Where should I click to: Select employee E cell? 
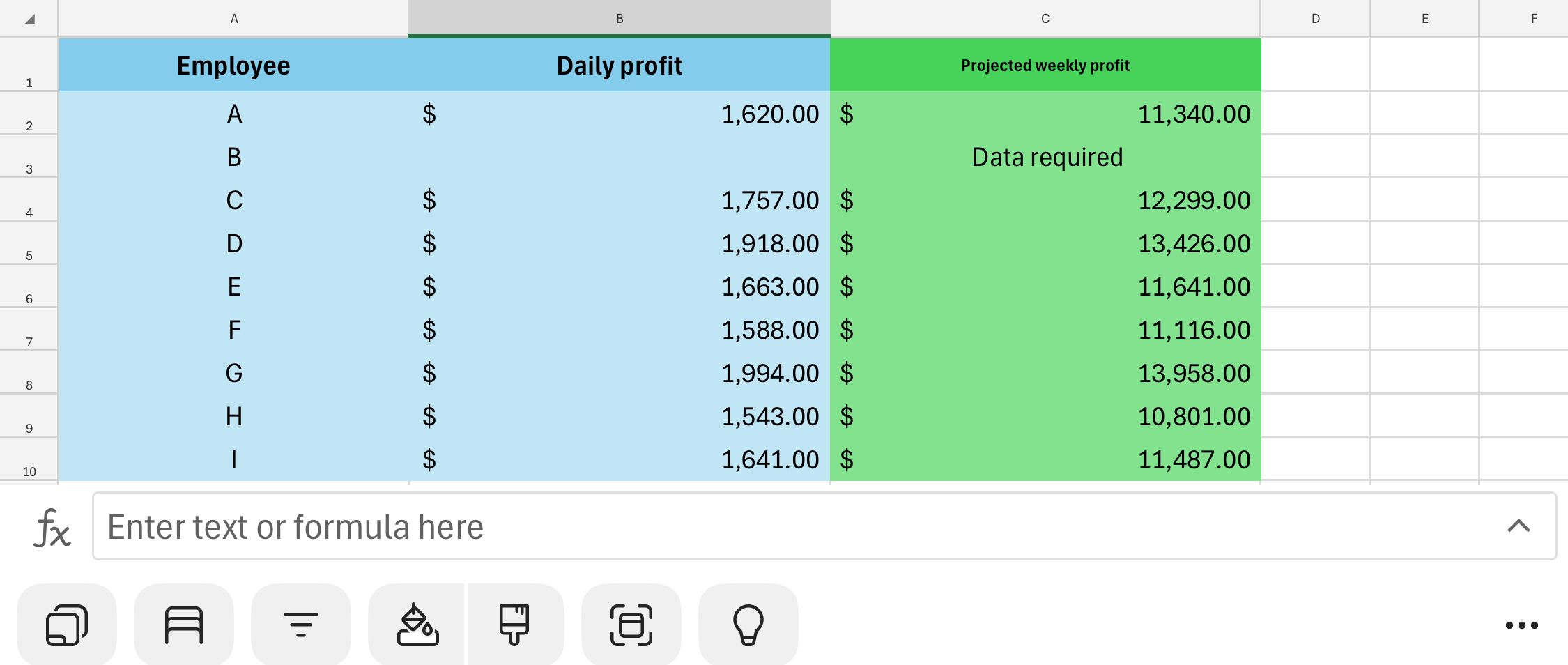pyautogui.click(x=233, y=286)
